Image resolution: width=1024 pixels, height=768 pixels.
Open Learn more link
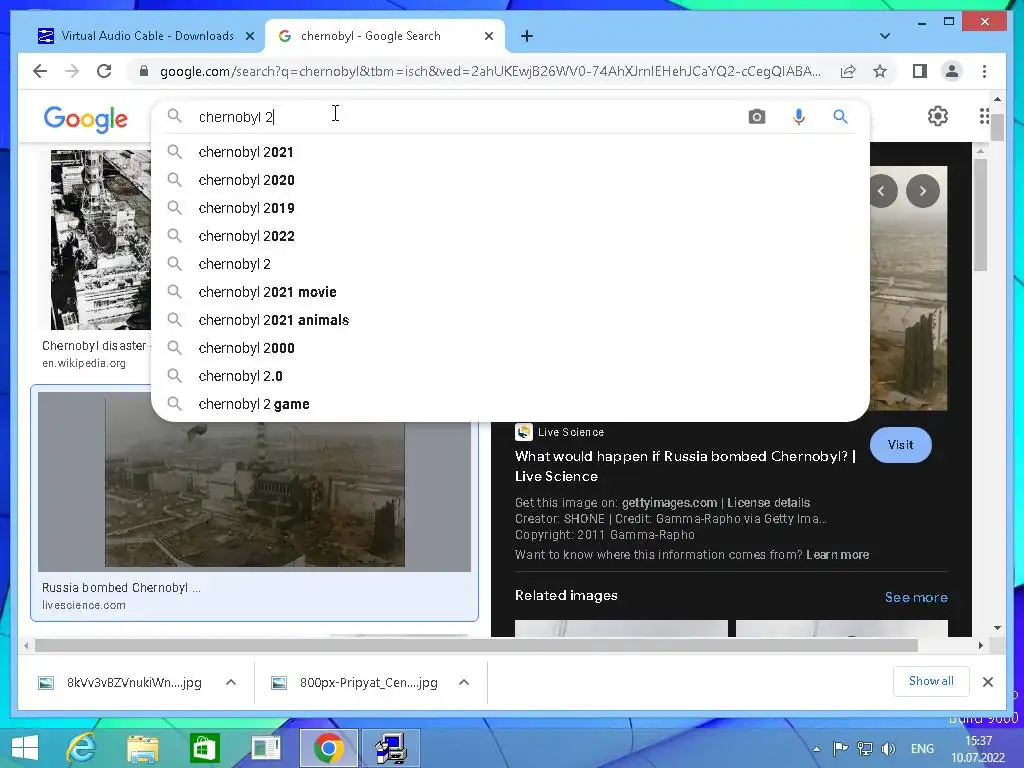click(x=837, y=554)
